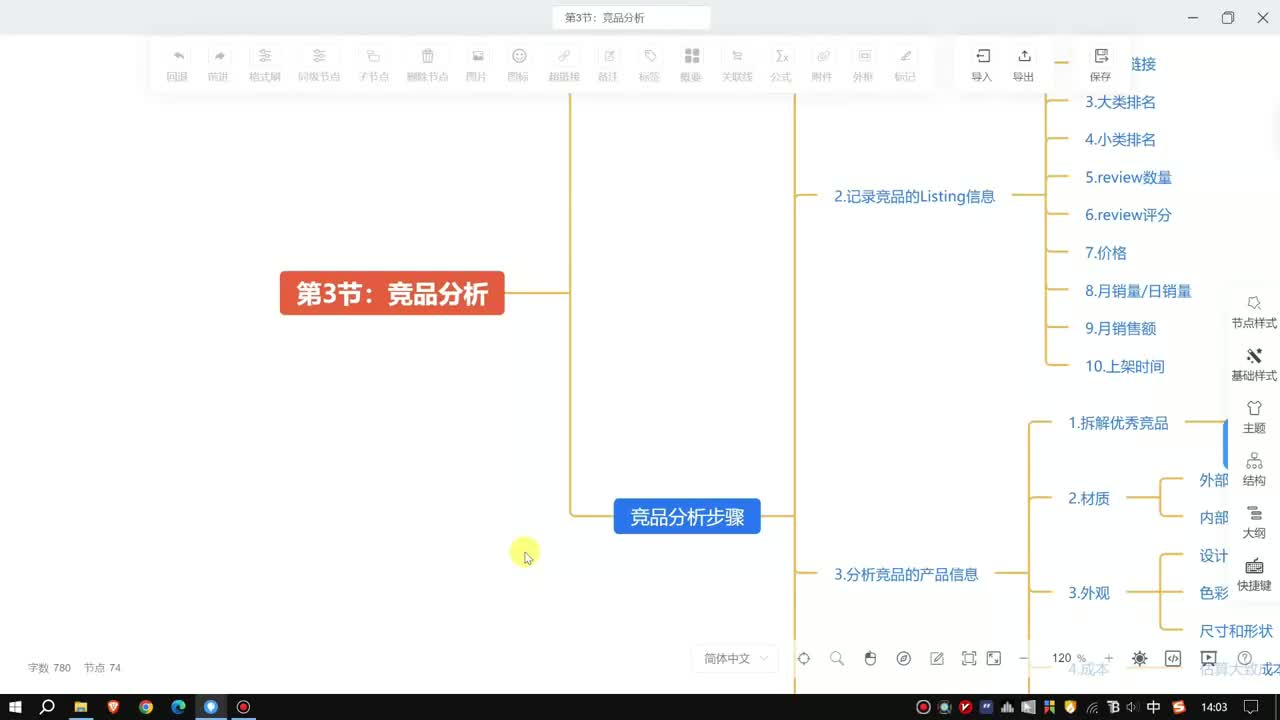Viewport: 1280px width, 720px height.
Task: Zoom out with the minus button
Action: (x=1023, y=658)
